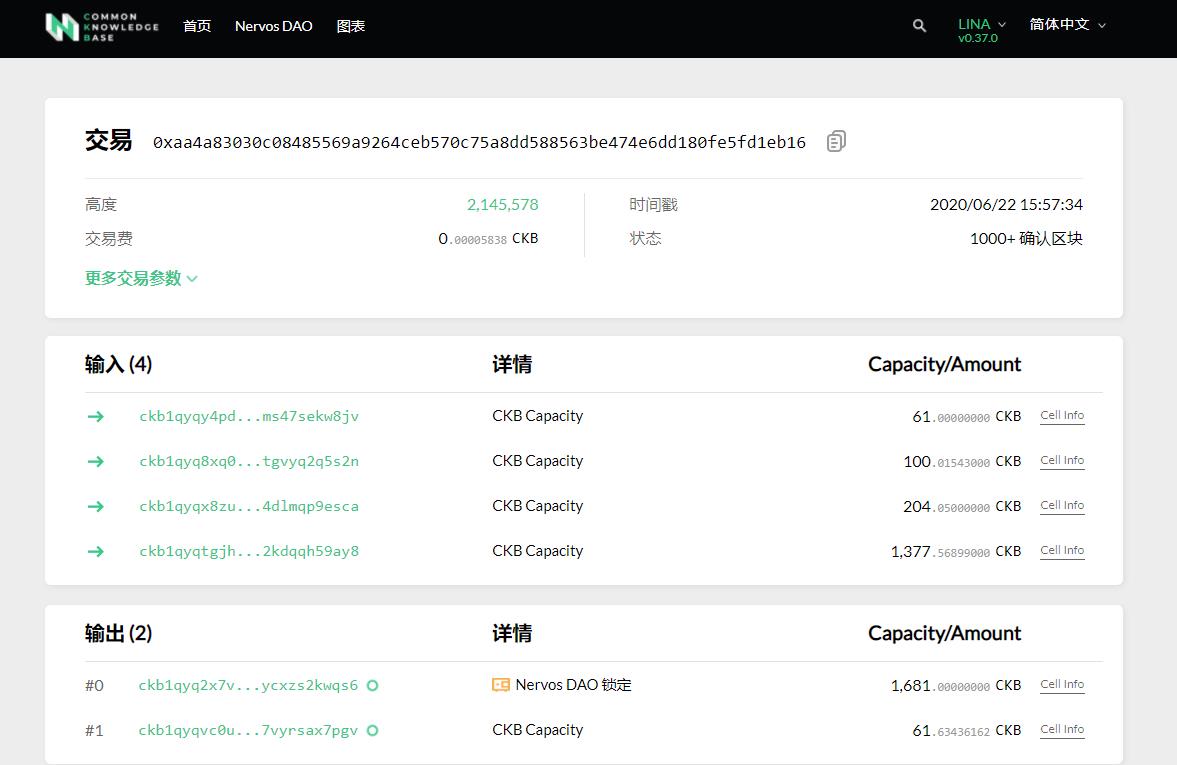Open input address ckb1qyqtgjh...2kdqqh59ay8
This screenshot has height=765, width=1177.
[248, 551]
